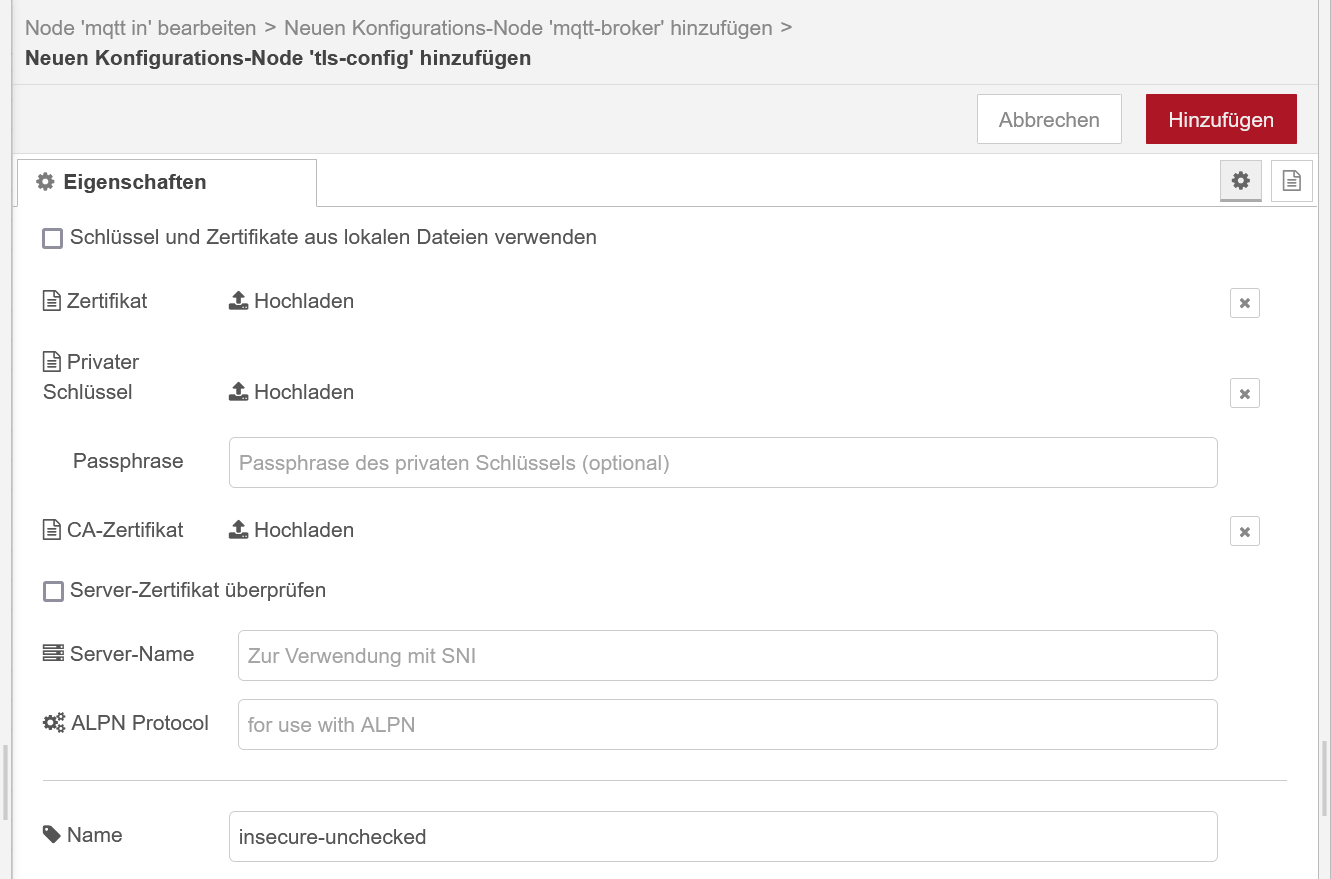This screenshot has height=879, width=1331.
Task: Clear the Zertifikat upload with the x button
Action: [x=1244, y=303]
